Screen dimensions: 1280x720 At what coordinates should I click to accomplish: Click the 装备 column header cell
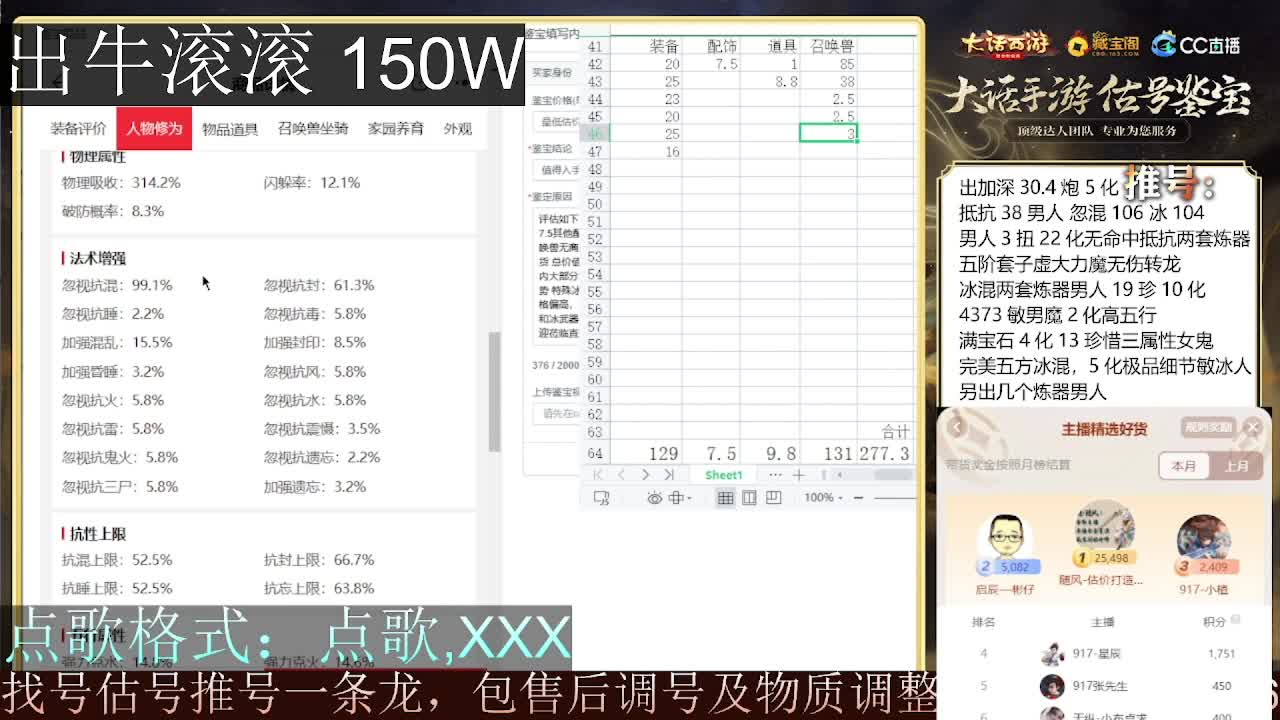pyautogui.click(x=645, y=46)
